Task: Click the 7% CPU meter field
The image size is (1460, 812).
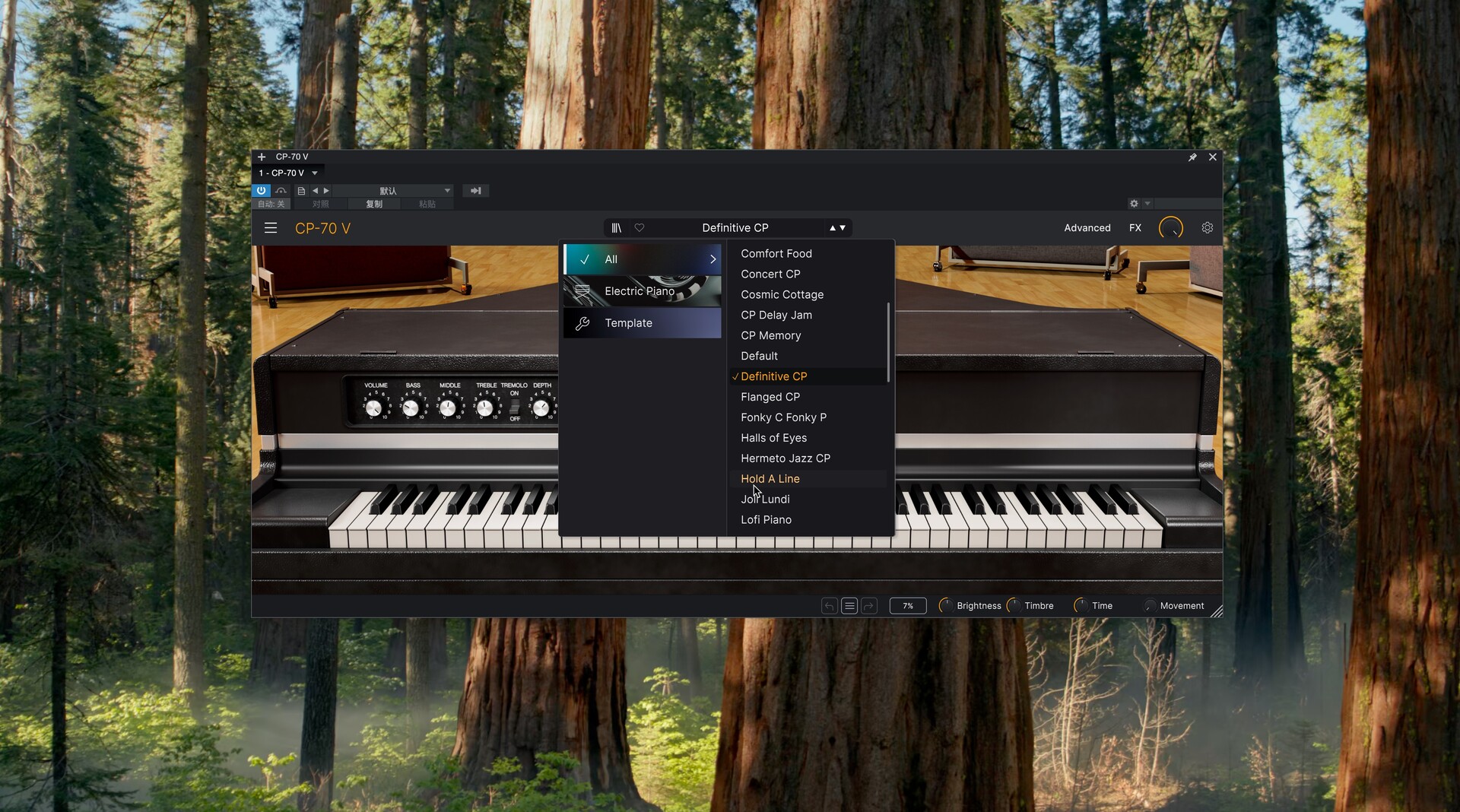Action: point(908,606)
